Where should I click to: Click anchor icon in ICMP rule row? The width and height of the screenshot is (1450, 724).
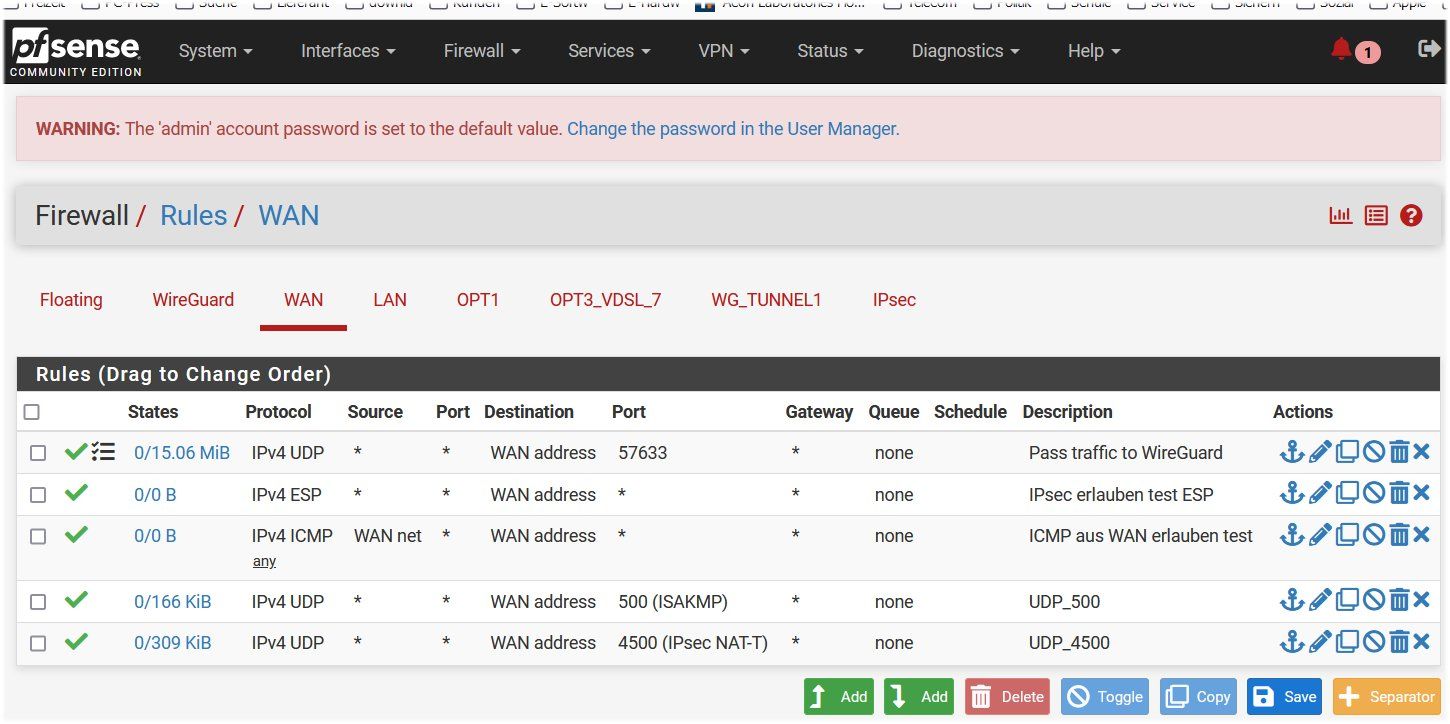1292,535
